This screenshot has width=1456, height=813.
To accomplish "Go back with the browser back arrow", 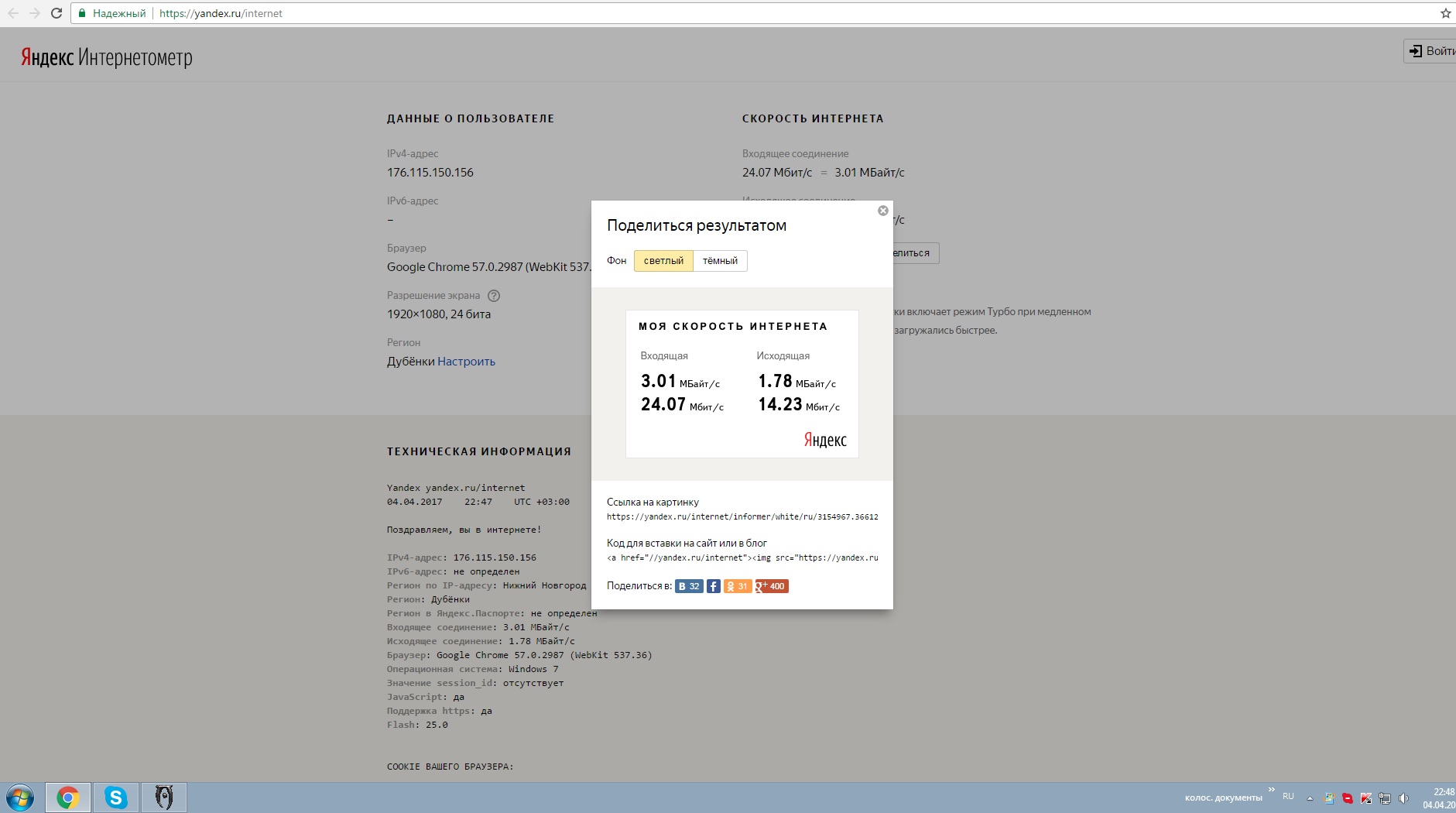I will 13,13.
